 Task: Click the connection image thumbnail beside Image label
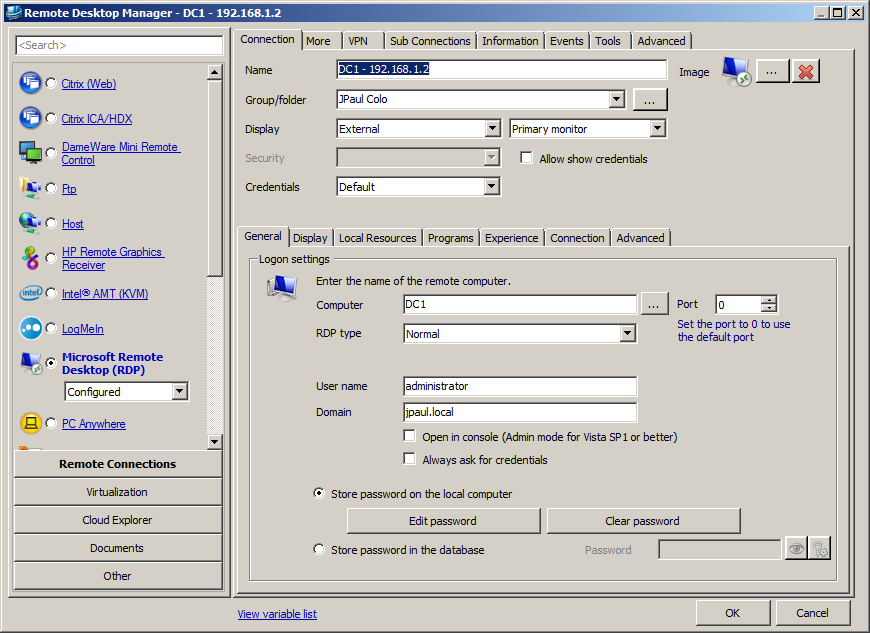coord(736,72)
